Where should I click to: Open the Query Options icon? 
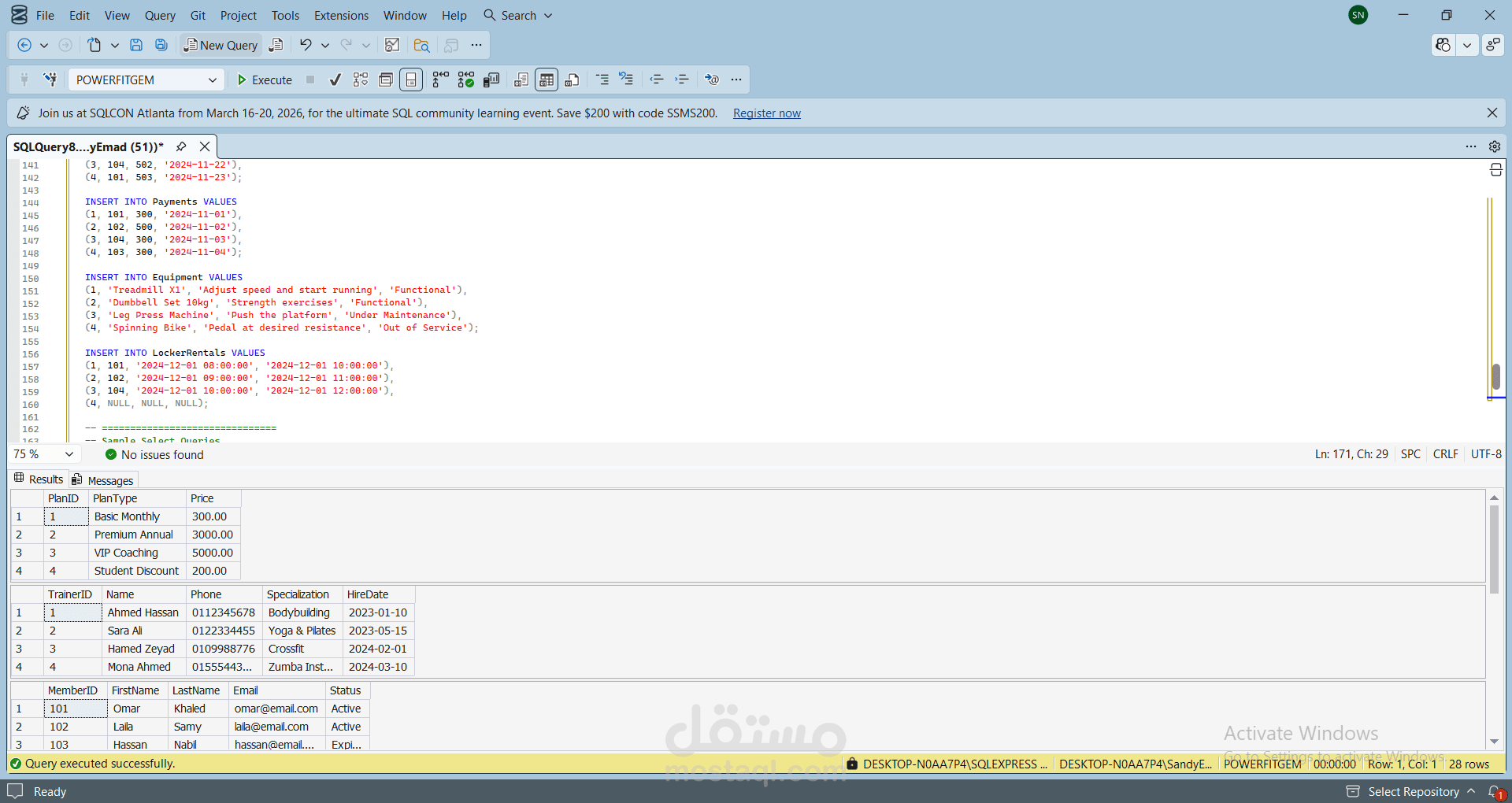click(386, 80)
